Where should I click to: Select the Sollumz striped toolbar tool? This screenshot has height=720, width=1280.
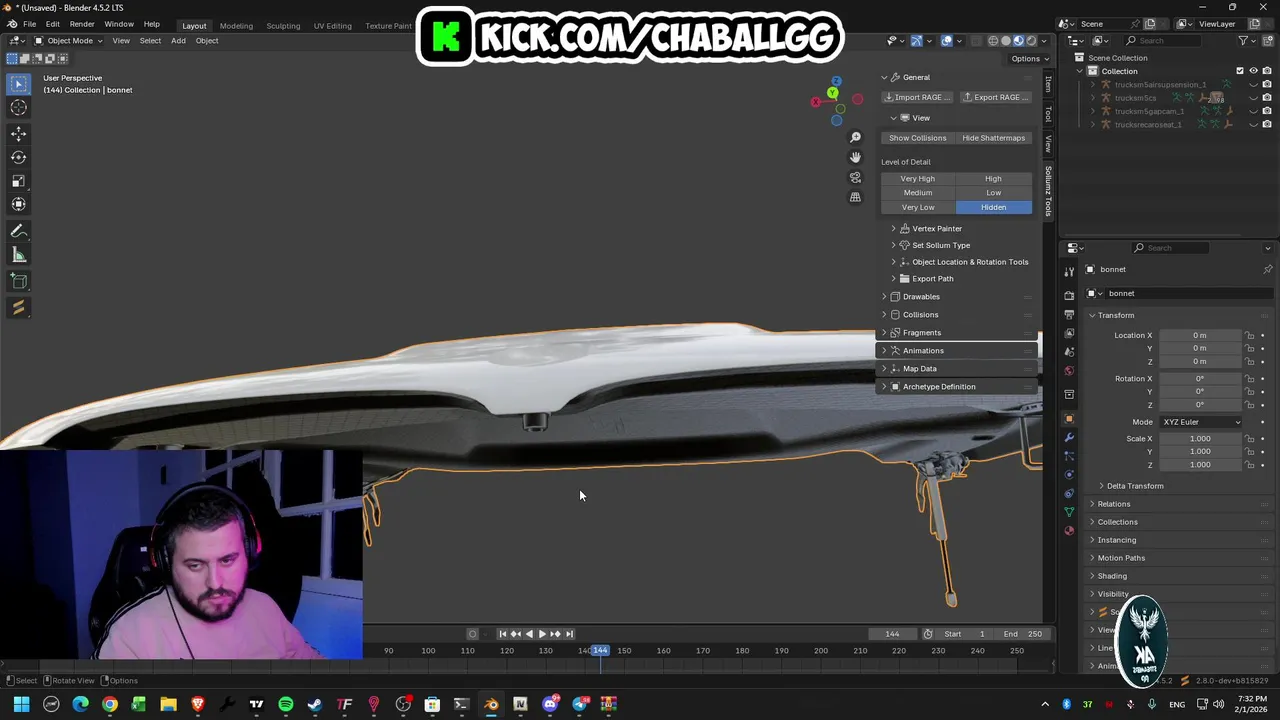(x=19, y=308)
